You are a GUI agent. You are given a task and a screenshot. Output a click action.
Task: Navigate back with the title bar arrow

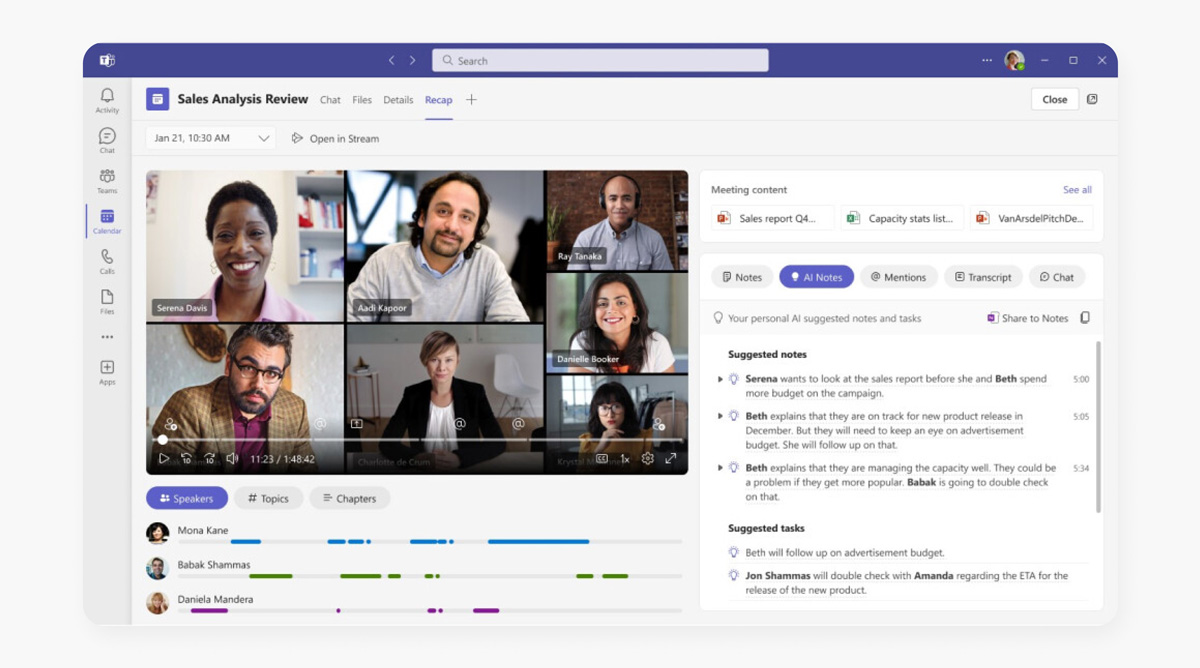coord(392,60)
